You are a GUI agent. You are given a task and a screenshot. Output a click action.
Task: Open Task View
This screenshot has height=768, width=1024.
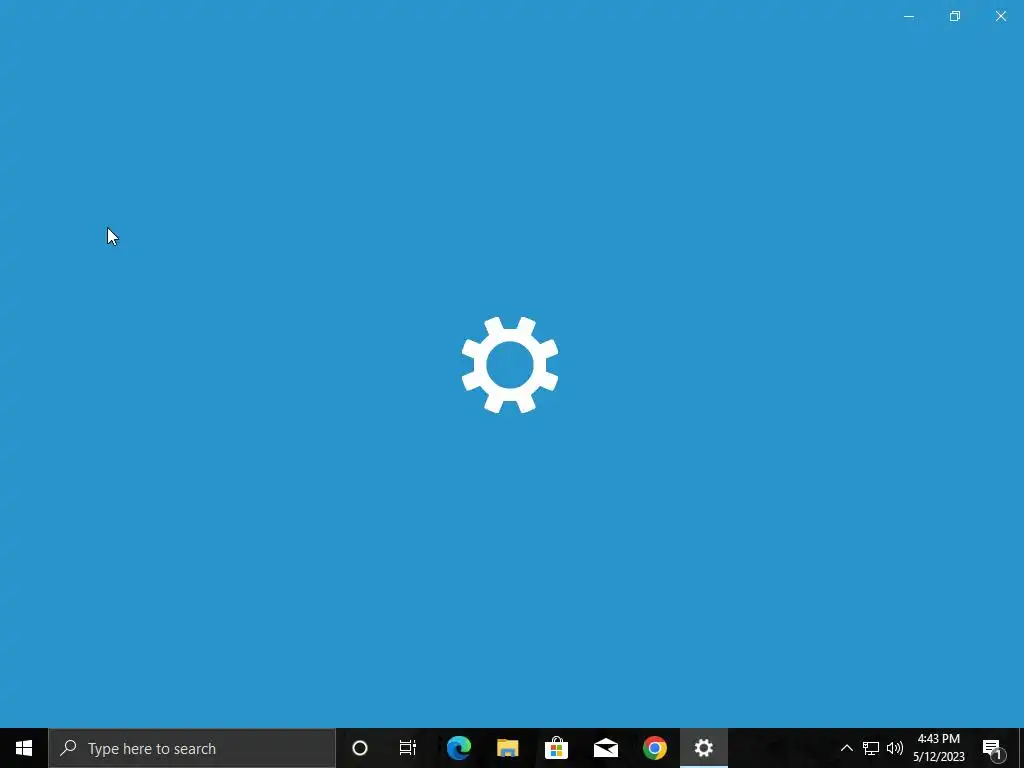click(x=408, y=748)
